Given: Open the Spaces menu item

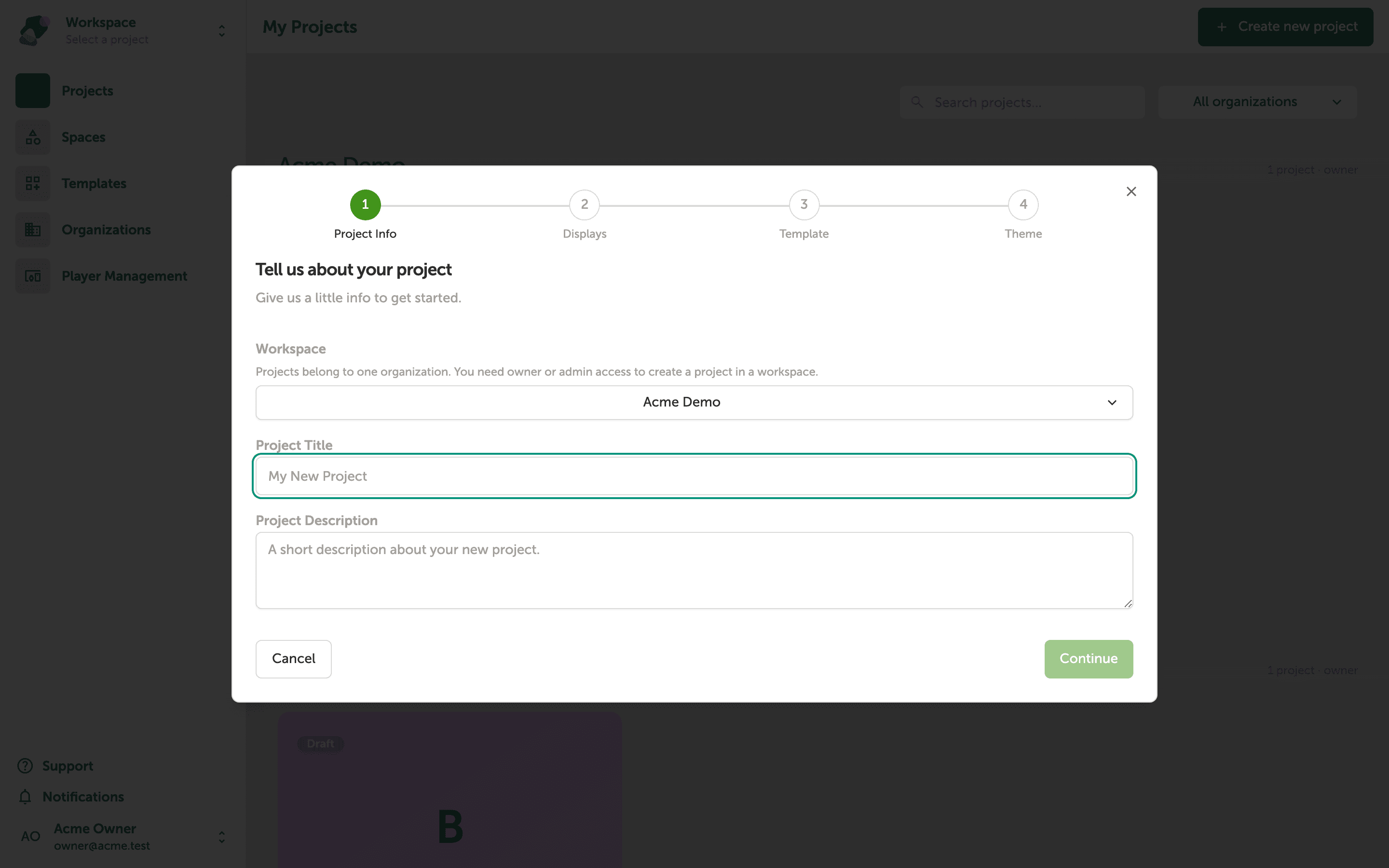Looking at the screenshot, I should point(83,137).
